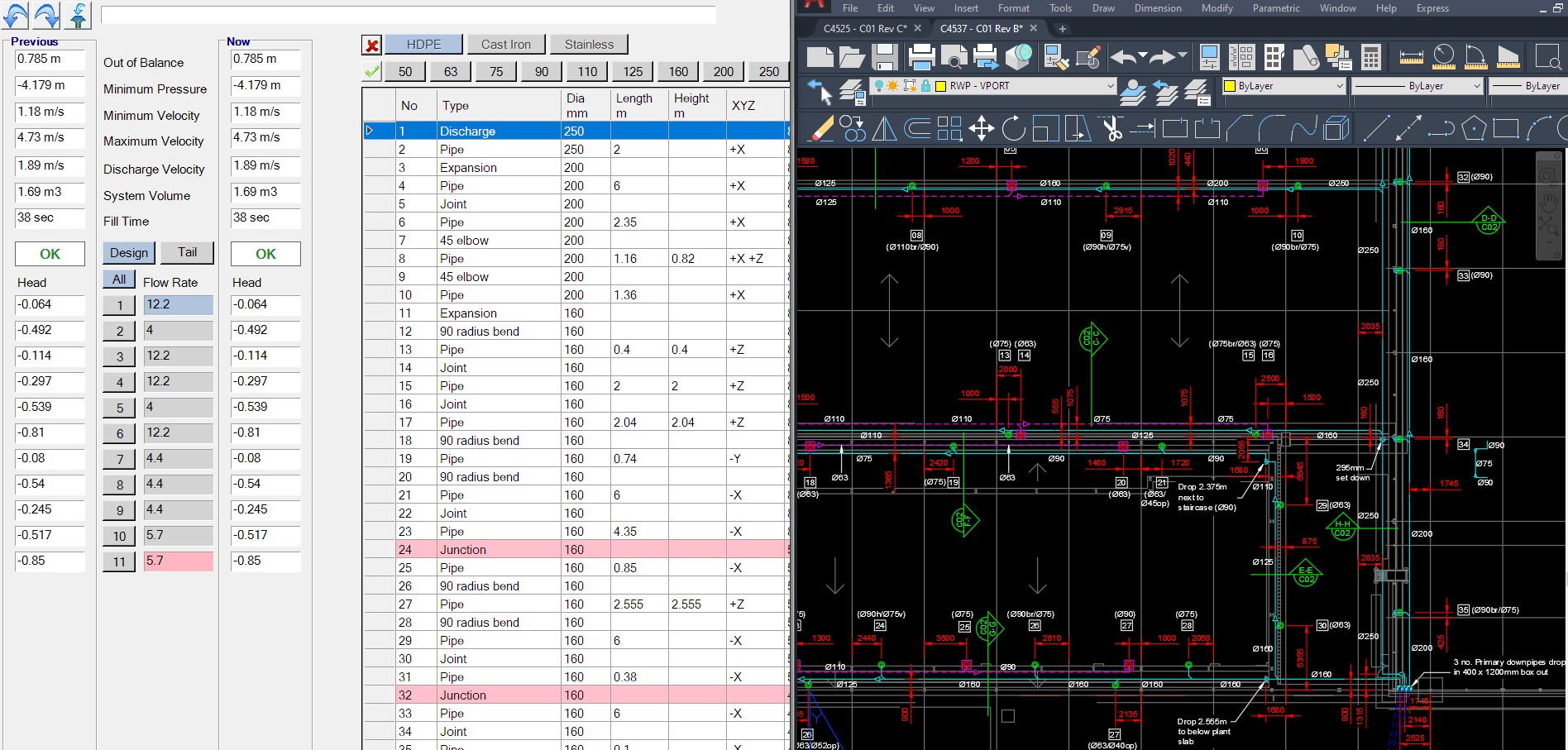The image size is (1568, 750).
Task: Click the red X delete icon
Action: coord(372,45)
